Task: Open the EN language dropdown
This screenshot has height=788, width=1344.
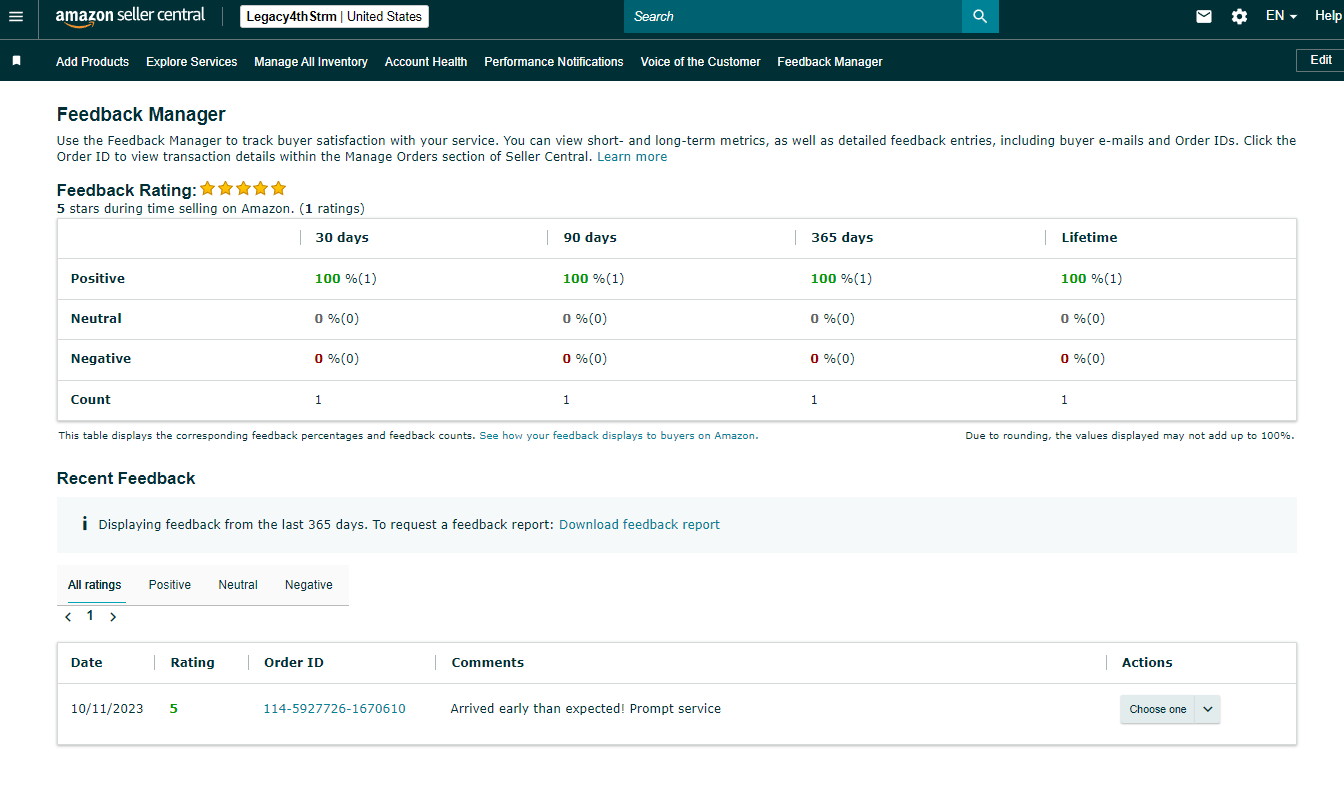Action: pos(1281,16)
